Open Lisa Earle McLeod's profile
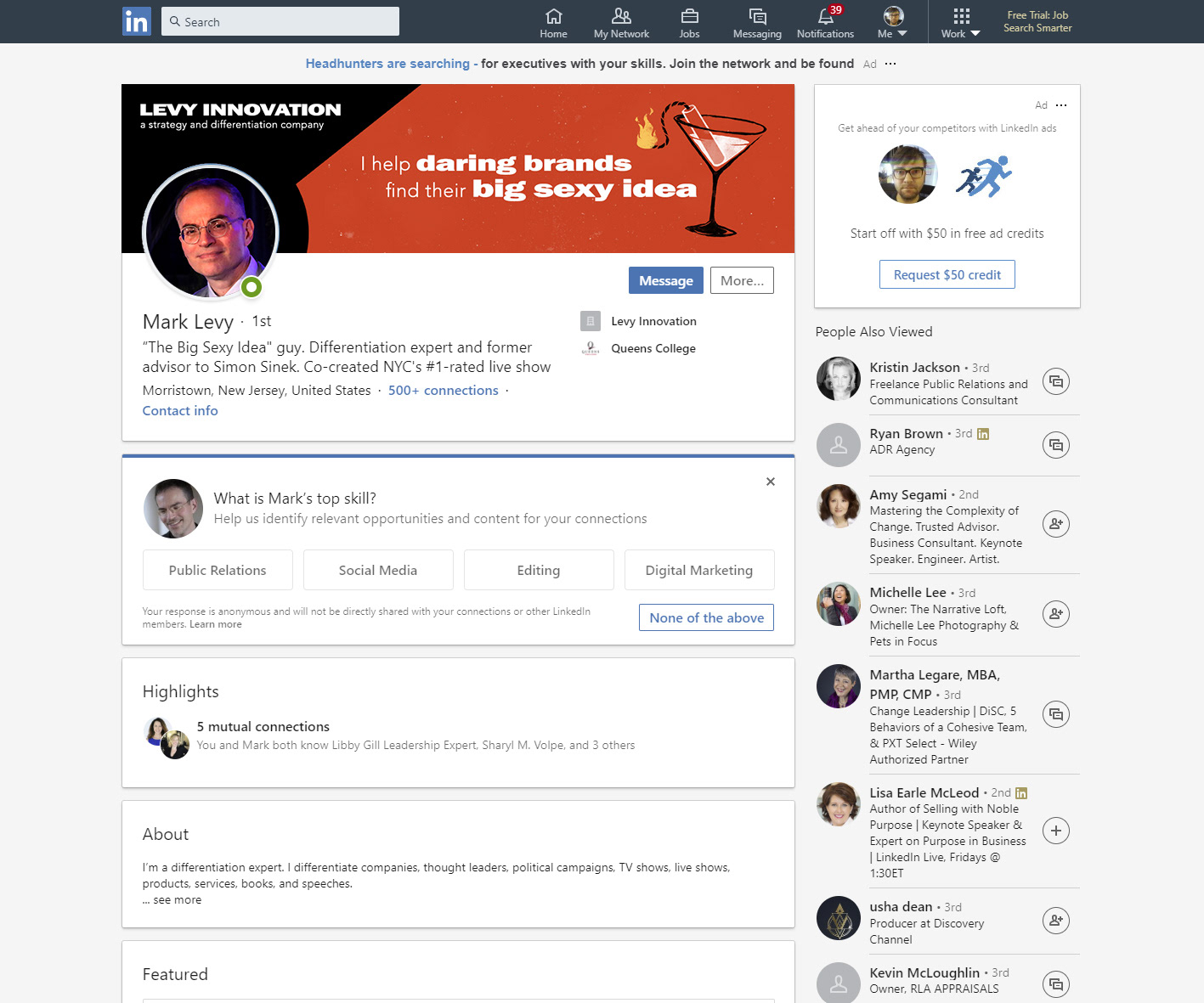This screenshot has width=1204, height=1003. tap(924, 793)
